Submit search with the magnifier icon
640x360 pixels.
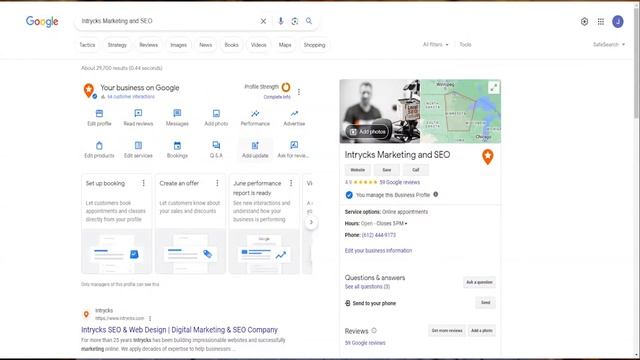point(309,21)
